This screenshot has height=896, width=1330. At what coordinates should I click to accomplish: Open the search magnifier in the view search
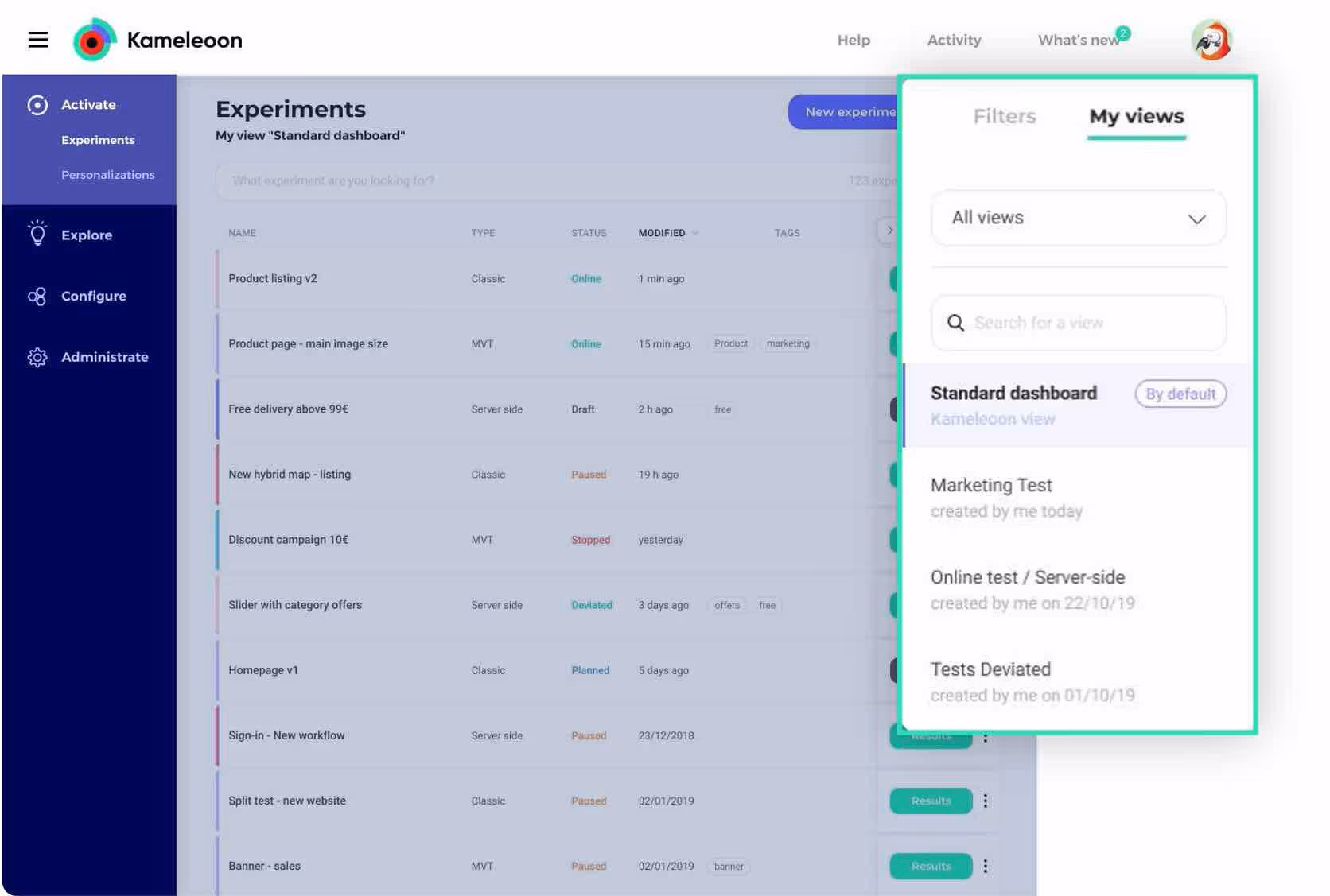[x=955, y=323]
